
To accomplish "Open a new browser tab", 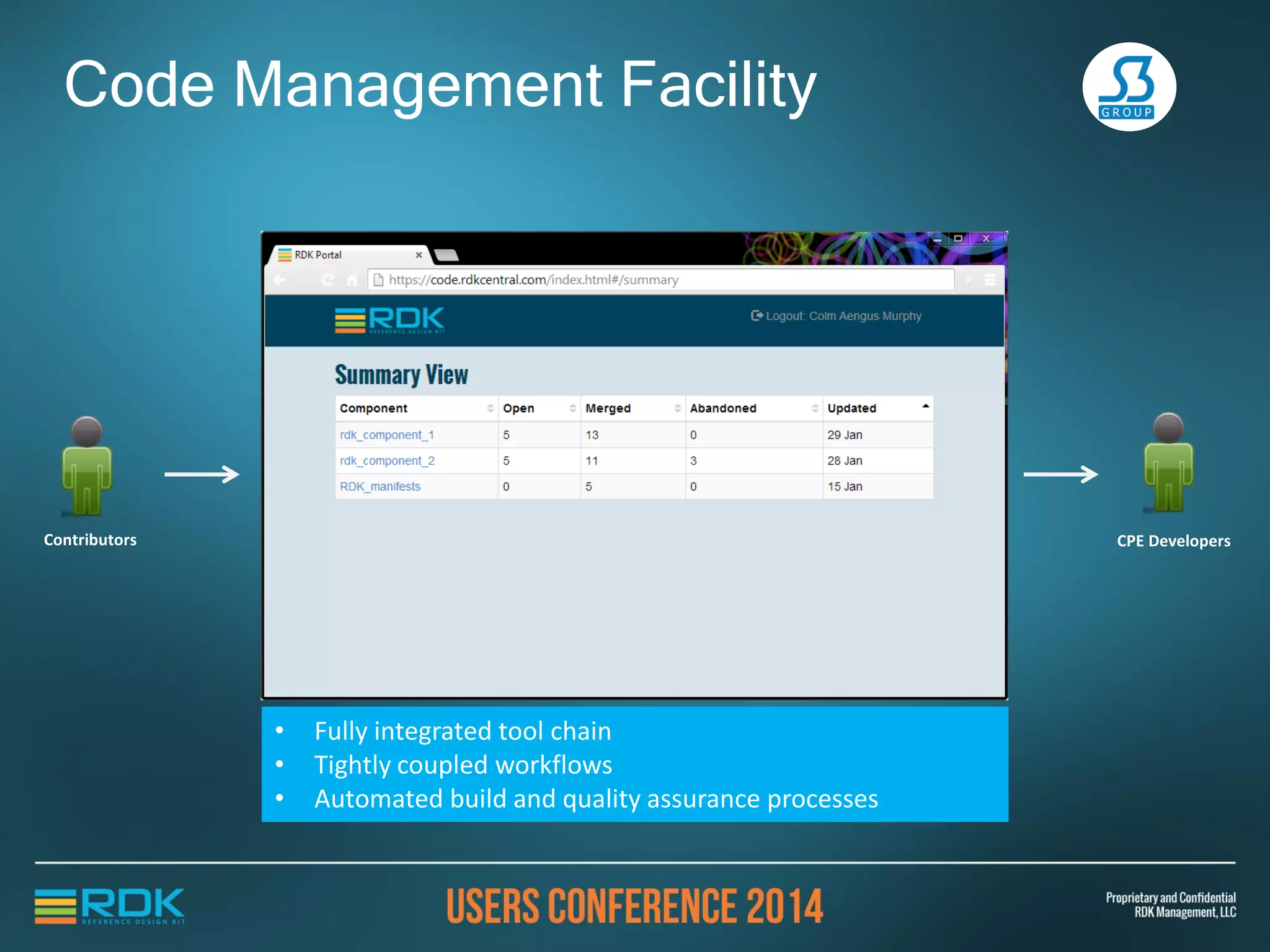I will 446,255.
